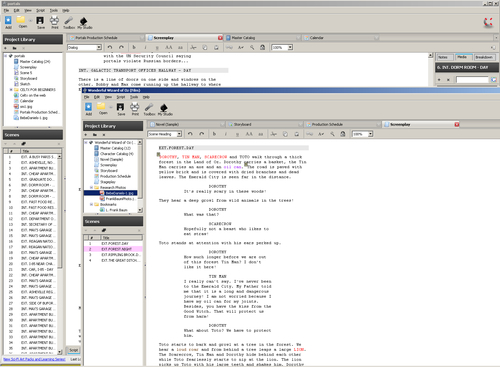The width and height of the screenshot is (500, 367).
Task: Toggle Underline in portals editor toolbar
Action: tap(157, 48)
